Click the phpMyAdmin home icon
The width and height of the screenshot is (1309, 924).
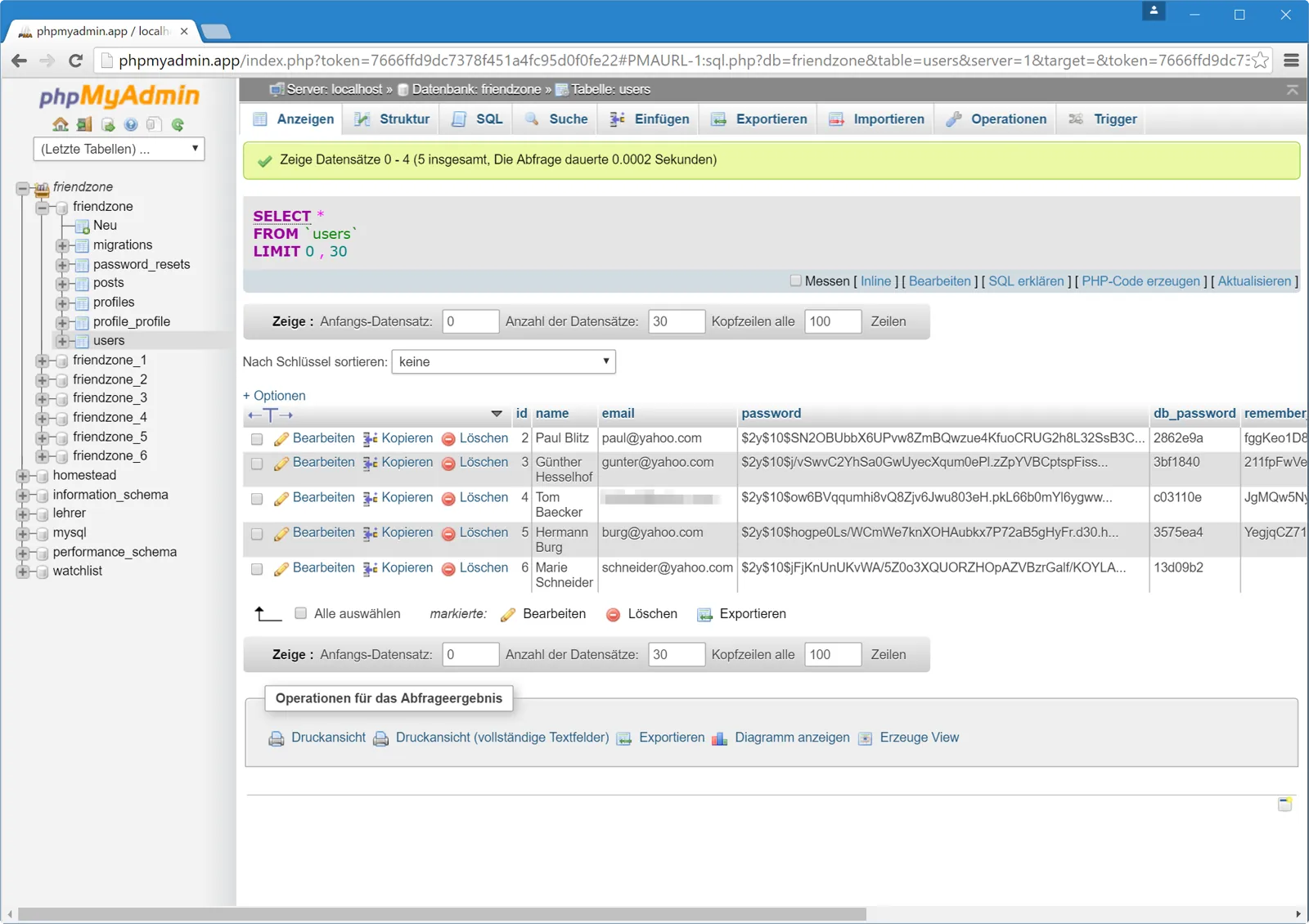(61, 124)
